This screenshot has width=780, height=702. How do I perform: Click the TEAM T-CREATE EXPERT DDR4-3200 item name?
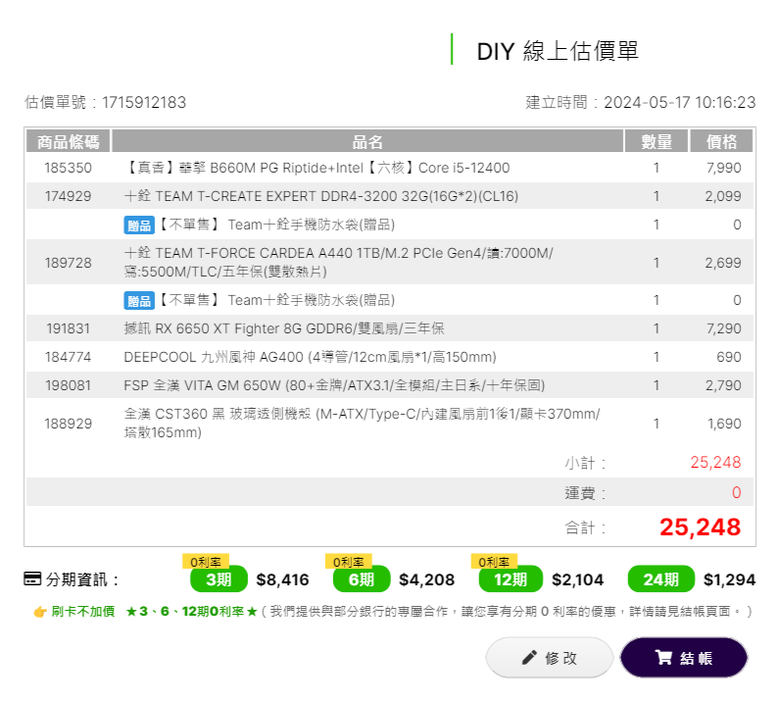[x=321, y=196]
